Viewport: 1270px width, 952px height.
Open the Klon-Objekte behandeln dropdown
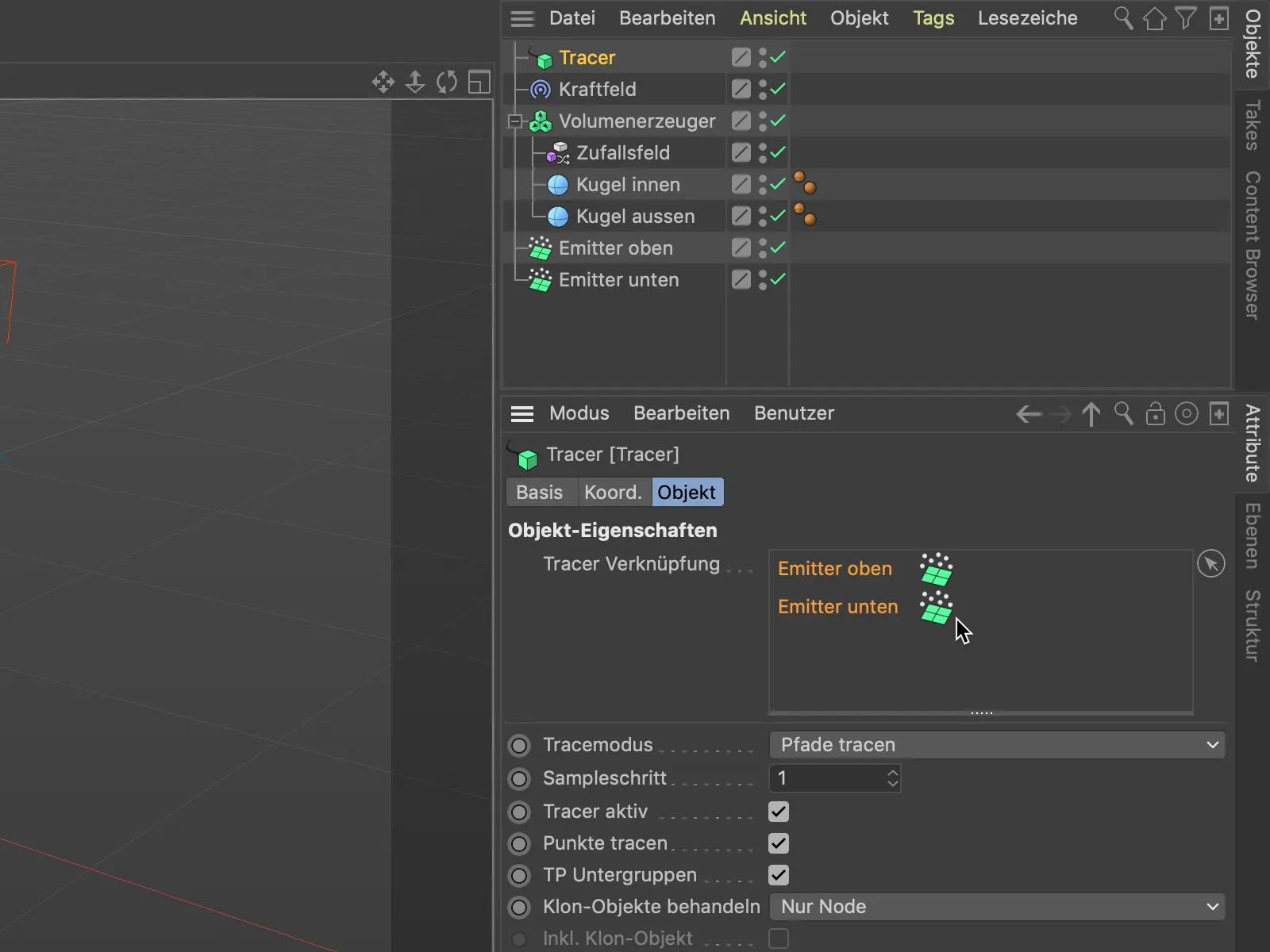[x=997, y=907]
